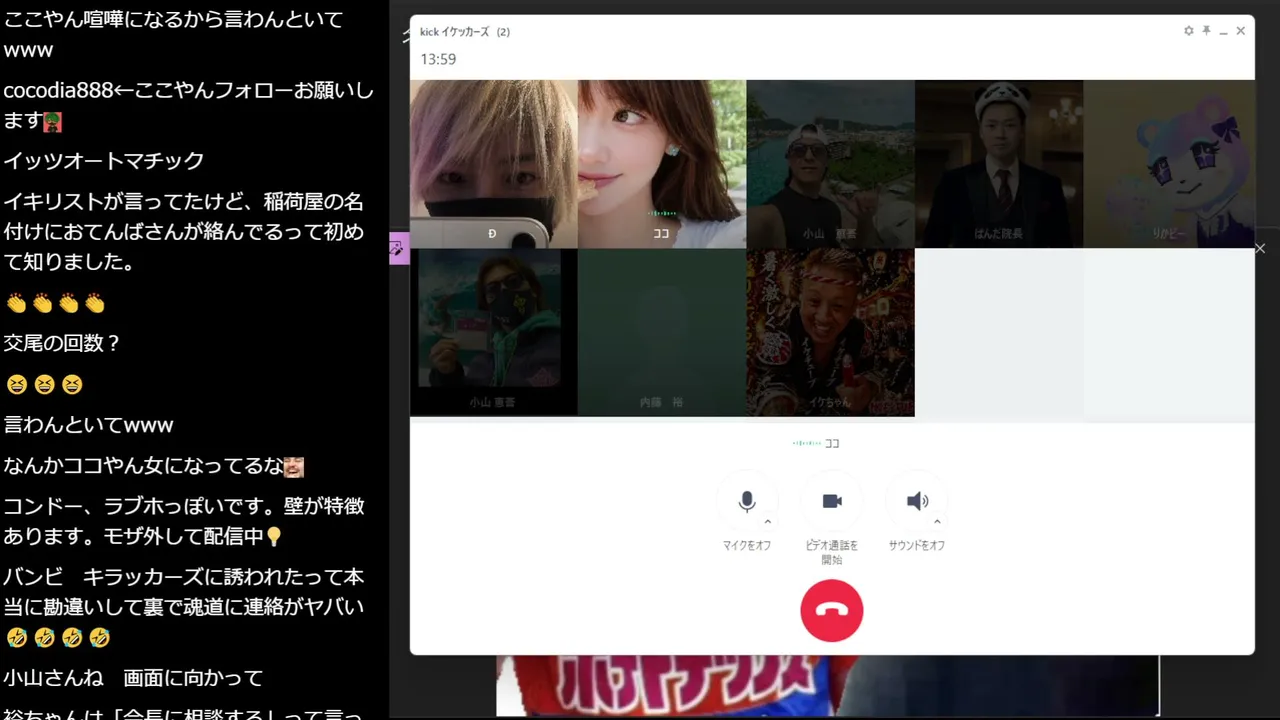Pin the call window on top

click(x=1206, y=31)
